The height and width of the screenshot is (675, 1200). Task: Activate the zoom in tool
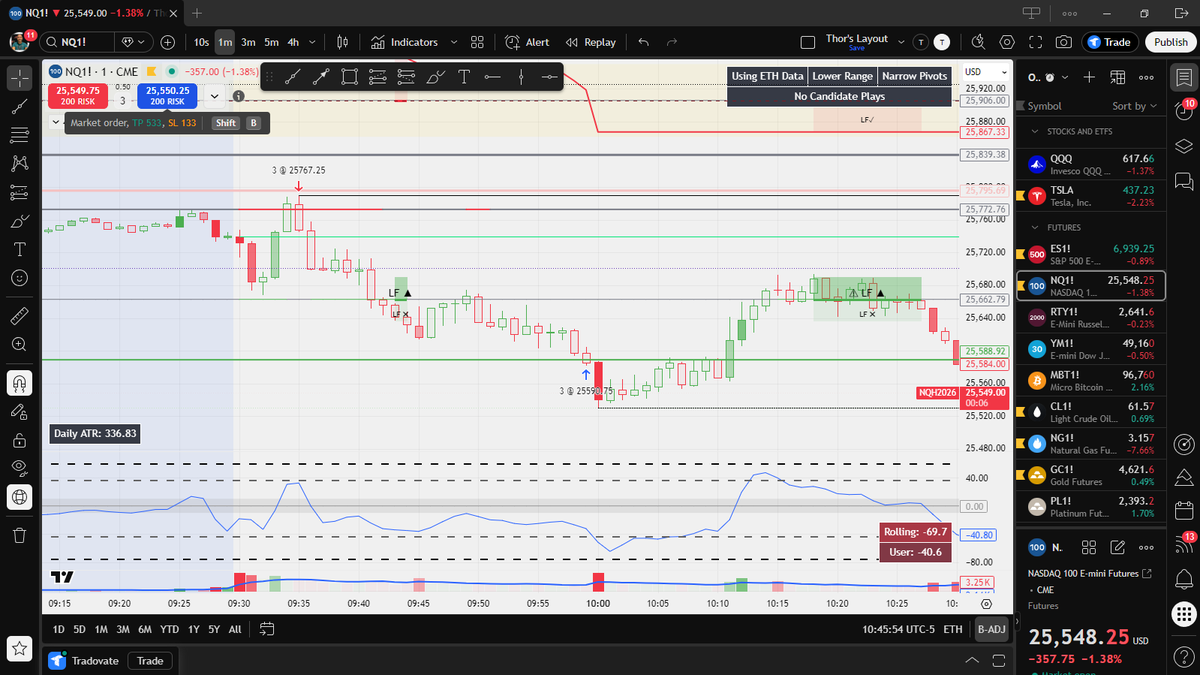(19, 344)
